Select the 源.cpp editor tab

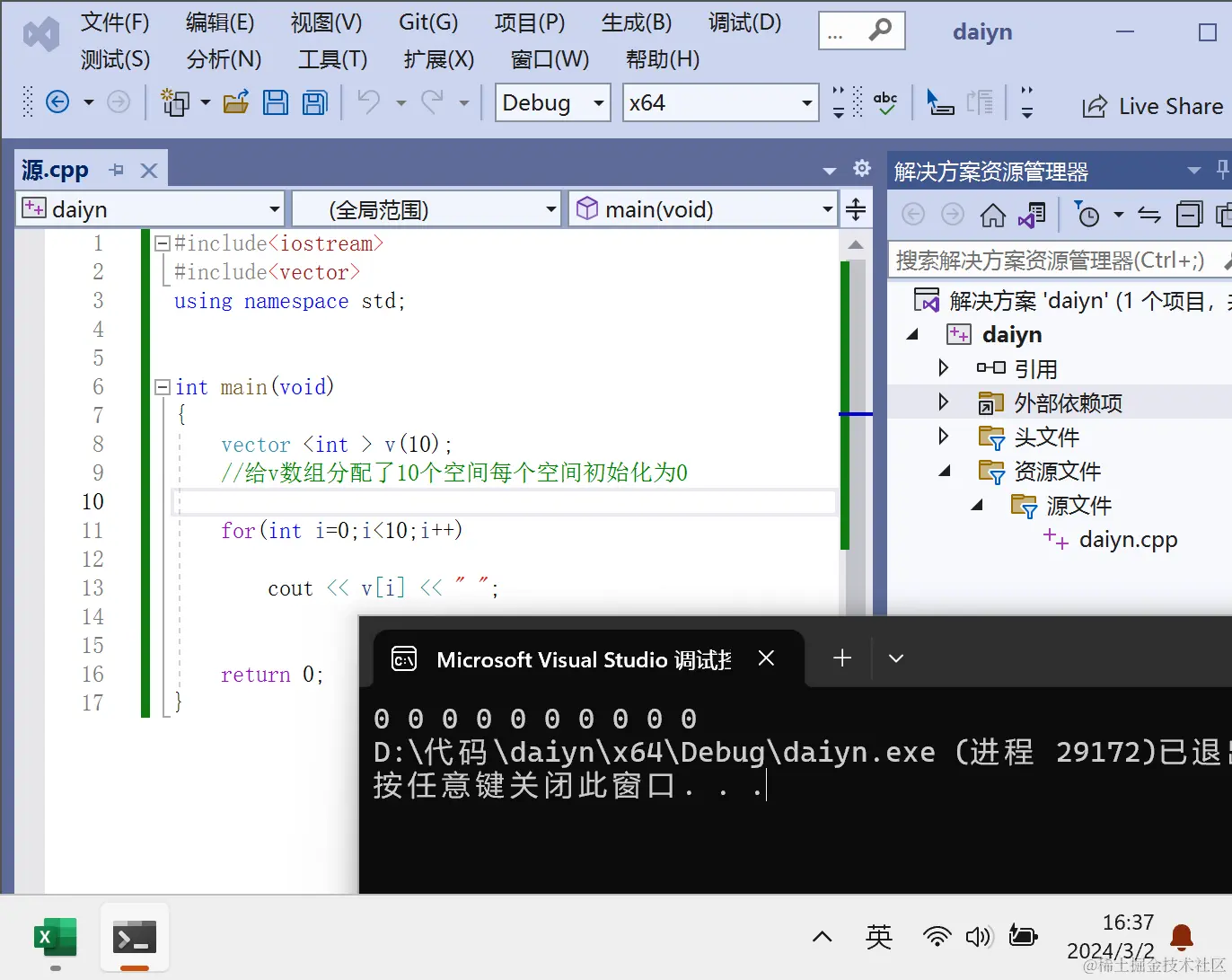pyautogui.click(x=56, y=170)
